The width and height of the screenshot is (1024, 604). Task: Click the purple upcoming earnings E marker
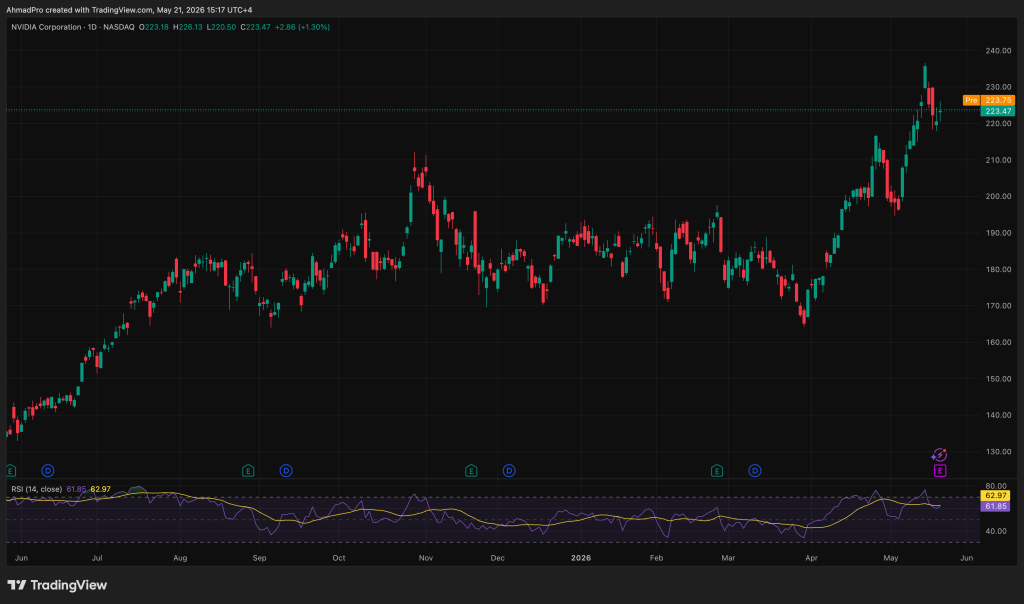[x=940, y=471]
